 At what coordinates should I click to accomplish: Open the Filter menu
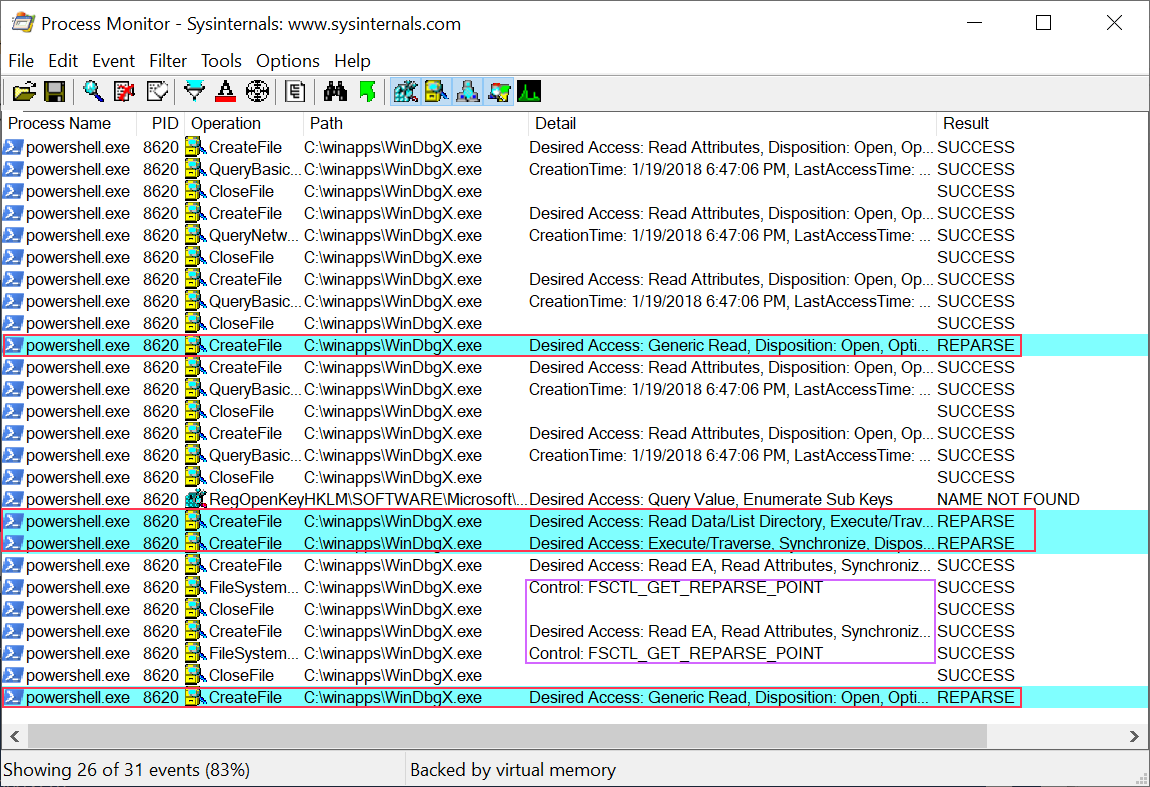(168, 61)
